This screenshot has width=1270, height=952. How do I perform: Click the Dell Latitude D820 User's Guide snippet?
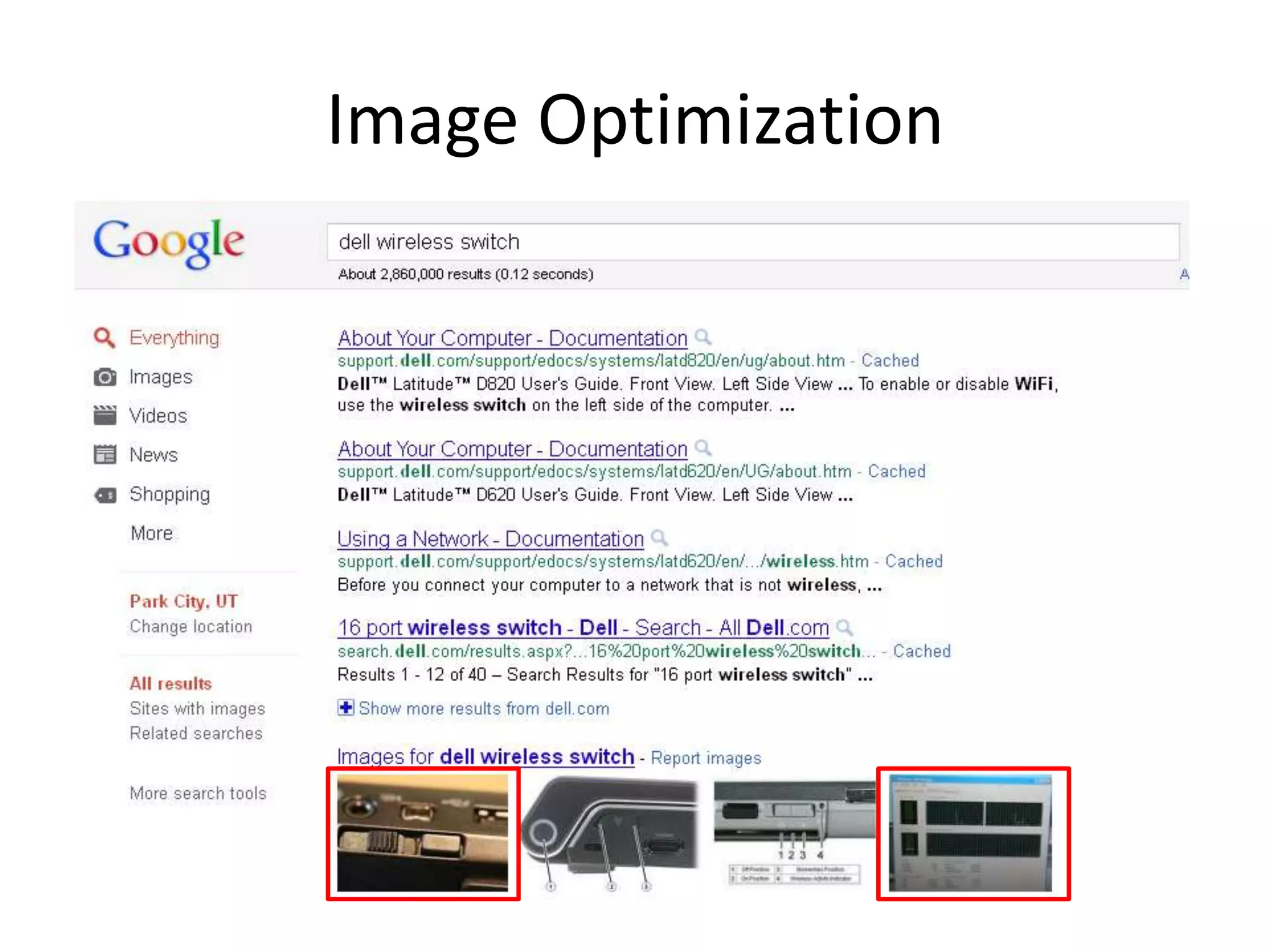[x=698, y=395]
